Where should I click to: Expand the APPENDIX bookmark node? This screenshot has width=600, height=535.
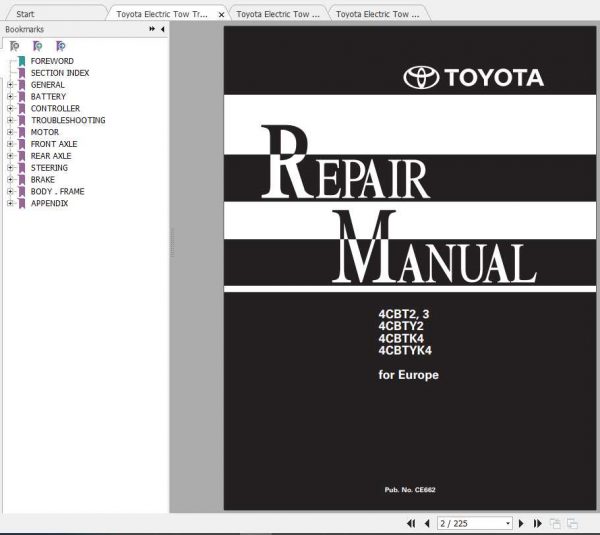coord(10,203)
